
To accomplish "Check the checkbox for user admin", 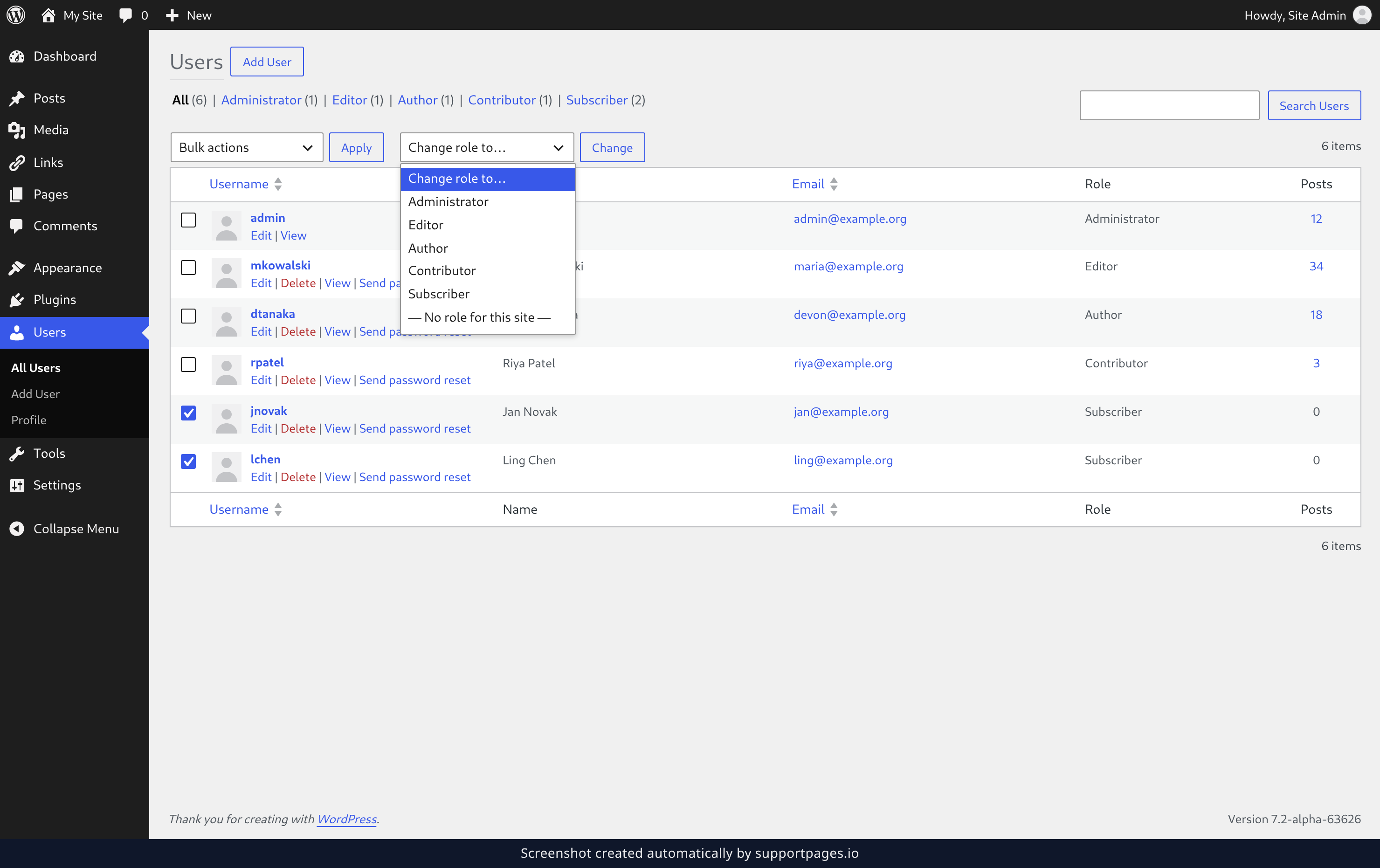I will [x=188, y=220].
